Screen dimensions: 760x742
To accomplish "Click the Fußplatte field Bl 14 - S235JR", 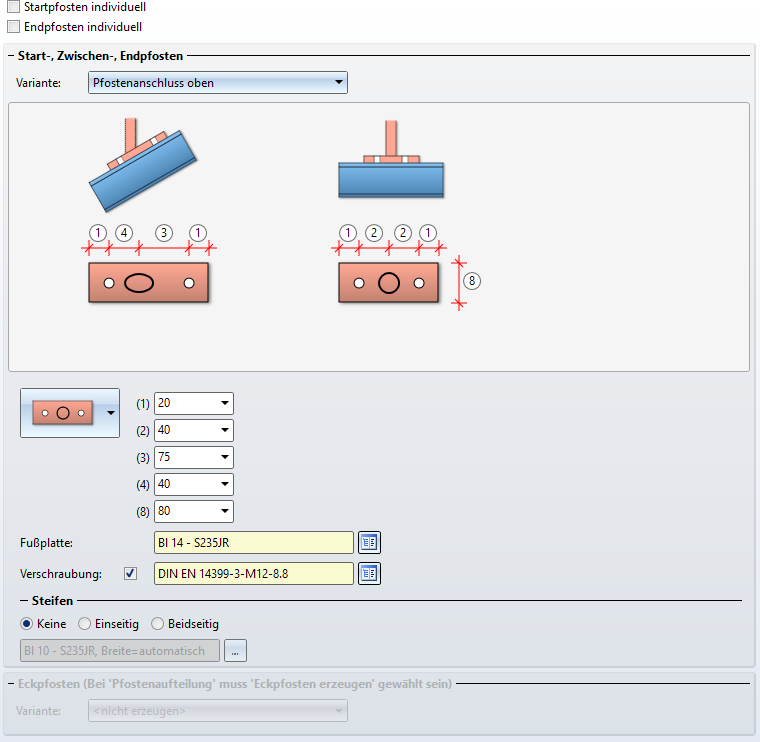I will point(253,542).
